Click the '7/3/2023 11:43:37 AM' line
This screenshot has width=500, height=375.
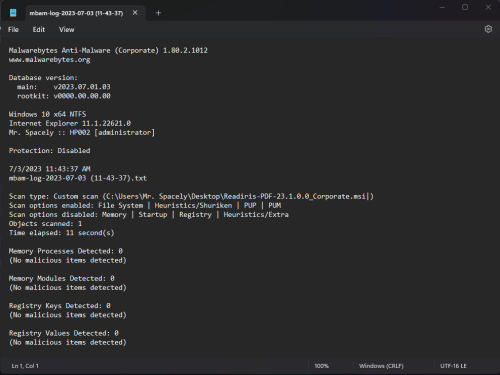tap(49, 169)
